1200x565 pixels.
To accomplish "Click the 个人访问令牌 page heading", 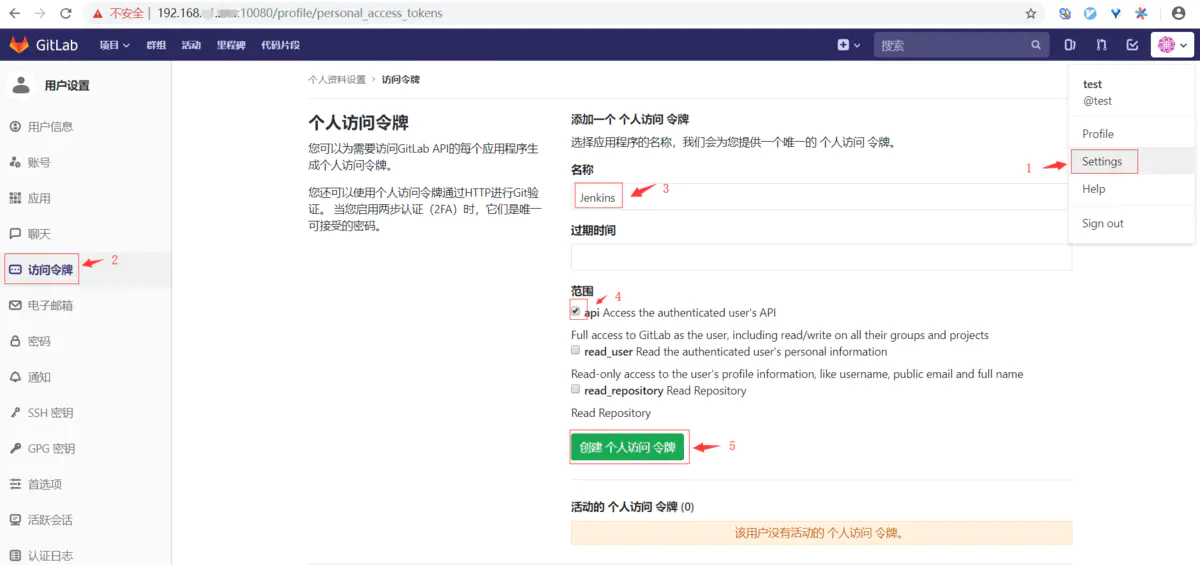I will tap(358, 123).
